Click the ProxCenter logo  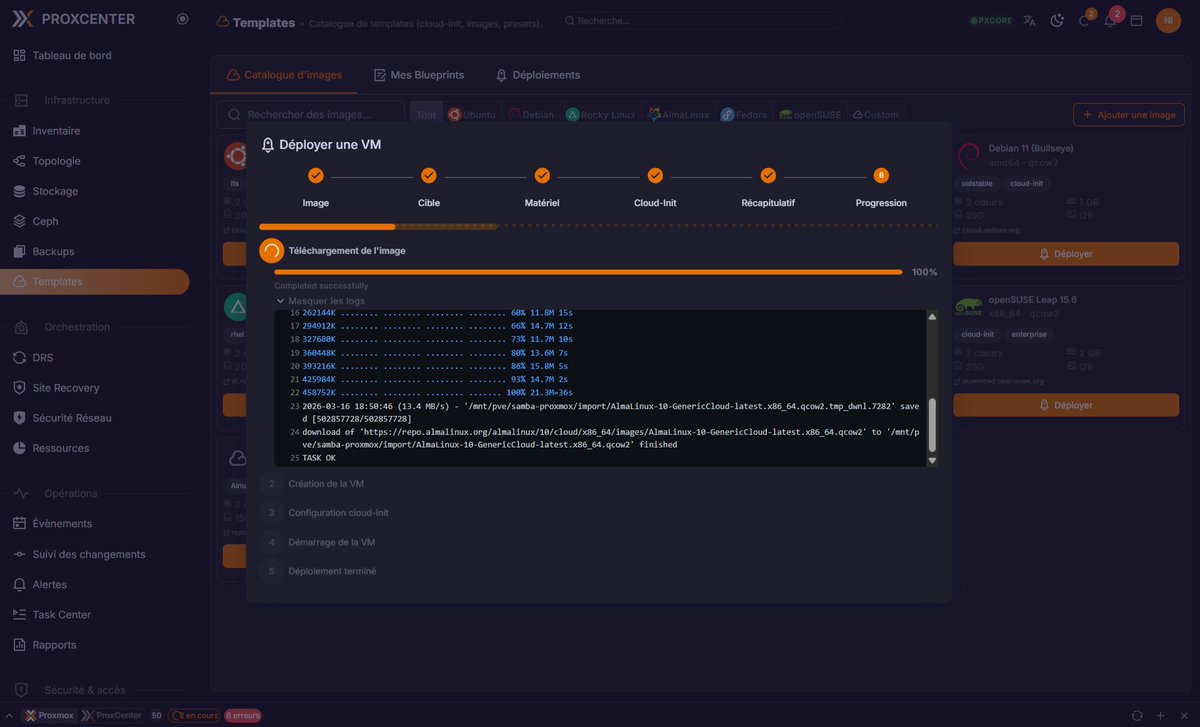(x=74, y=19)
